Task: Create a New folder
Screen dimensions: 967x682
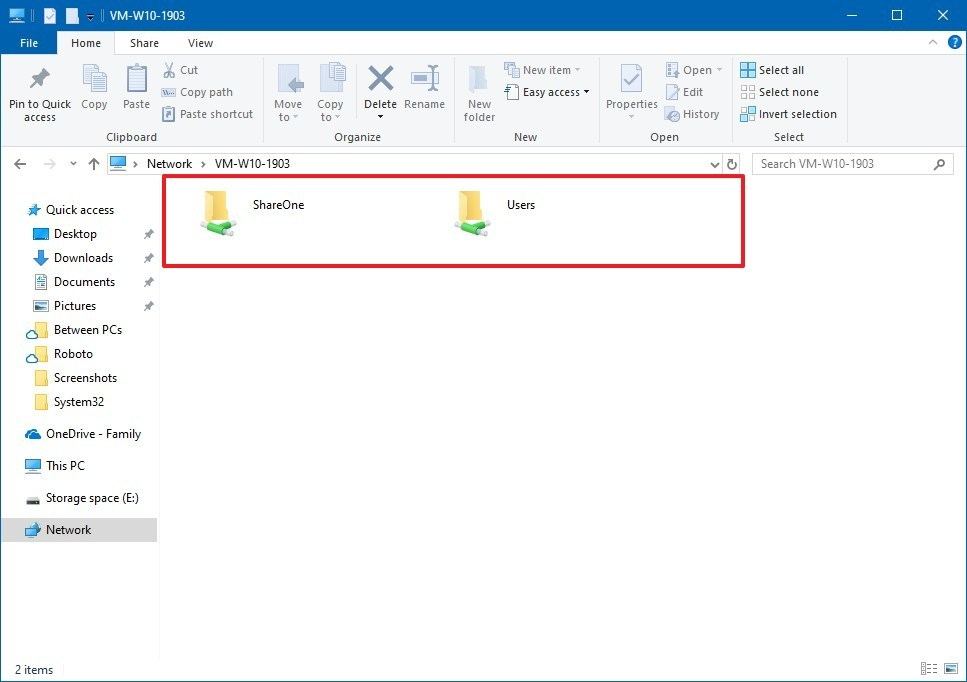Action: click(479, 92)
